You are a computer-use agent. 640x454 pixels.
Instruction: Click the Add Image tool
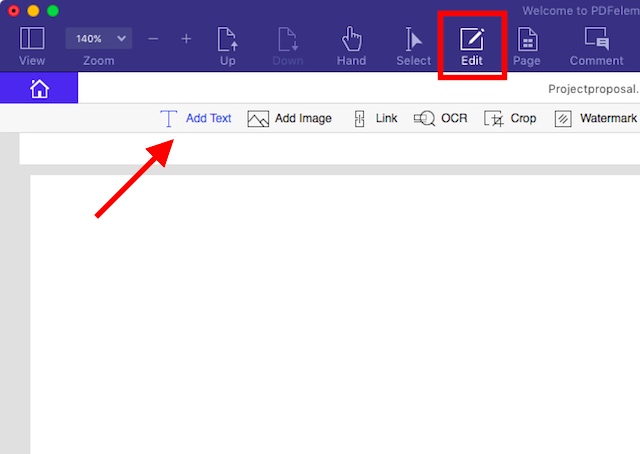point(289,118)
